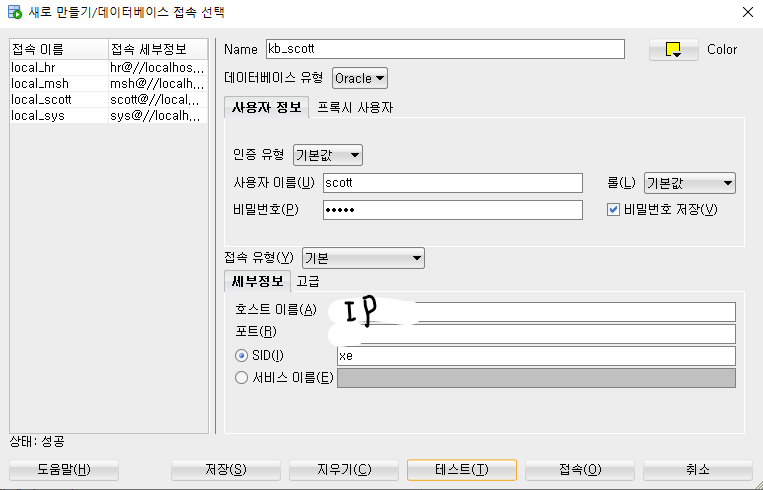The width and height of the screenshot is (763, 490).
Task: Open the 고급 tab
Action: tap(308, 282)
